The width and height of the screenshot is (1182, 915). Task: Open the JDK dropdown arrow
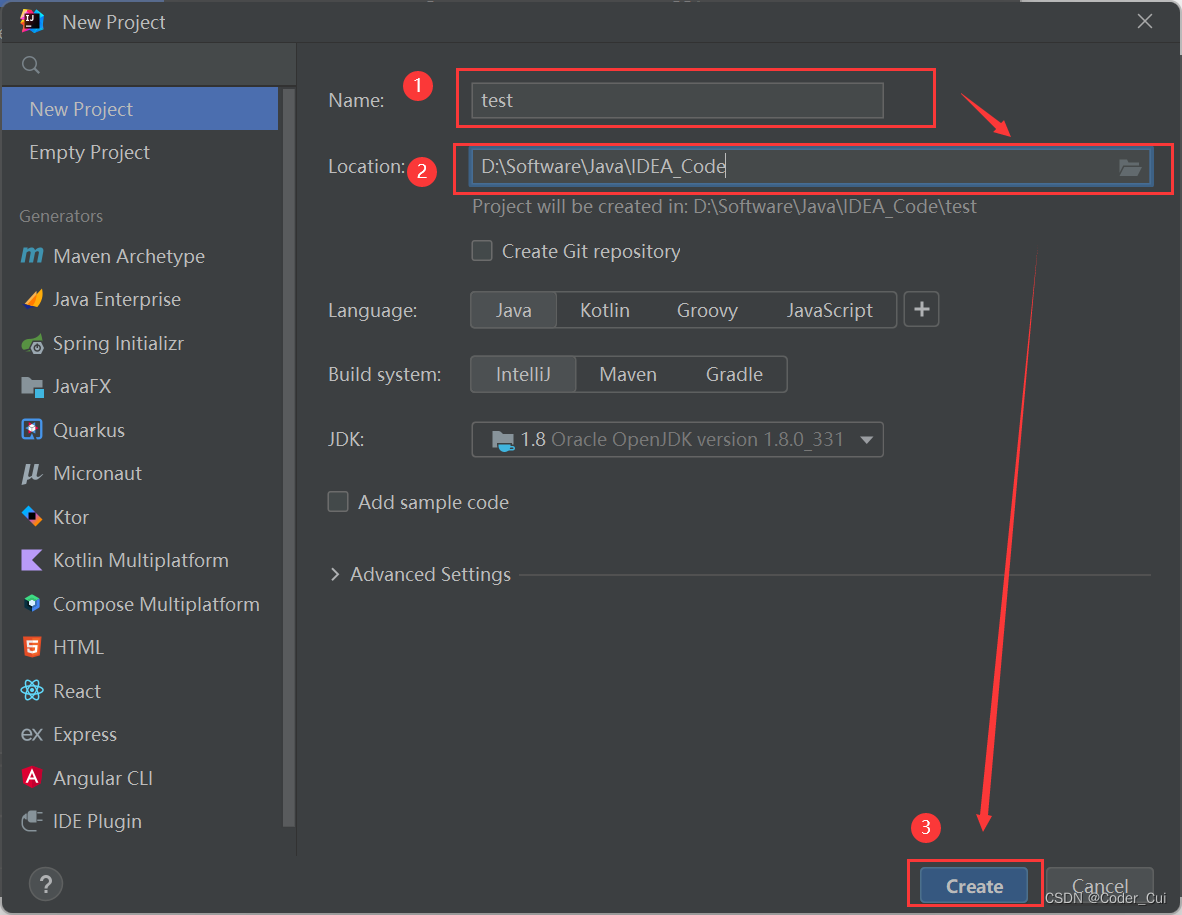coord(867,440)
